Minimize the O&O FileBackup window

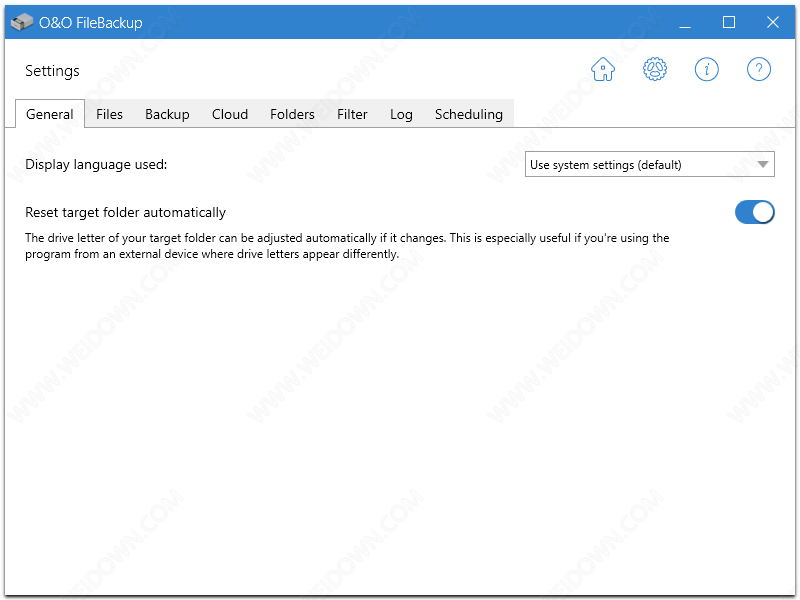point(685,22)
